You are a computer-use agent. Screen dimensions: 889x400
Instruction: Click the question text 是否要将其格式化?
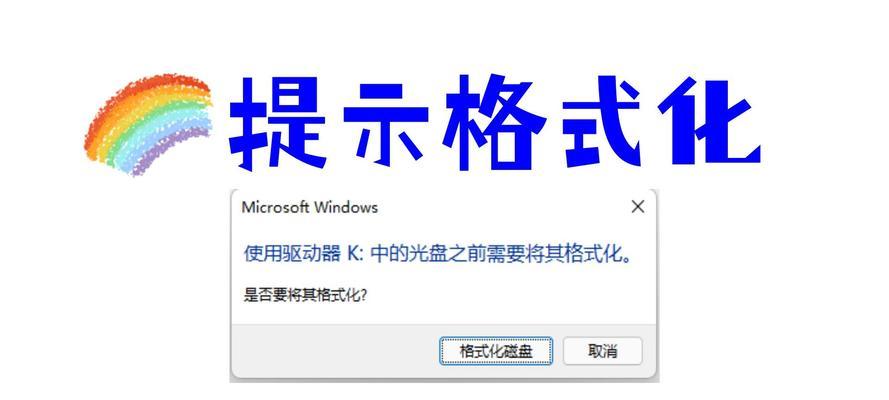click(306, 295)
